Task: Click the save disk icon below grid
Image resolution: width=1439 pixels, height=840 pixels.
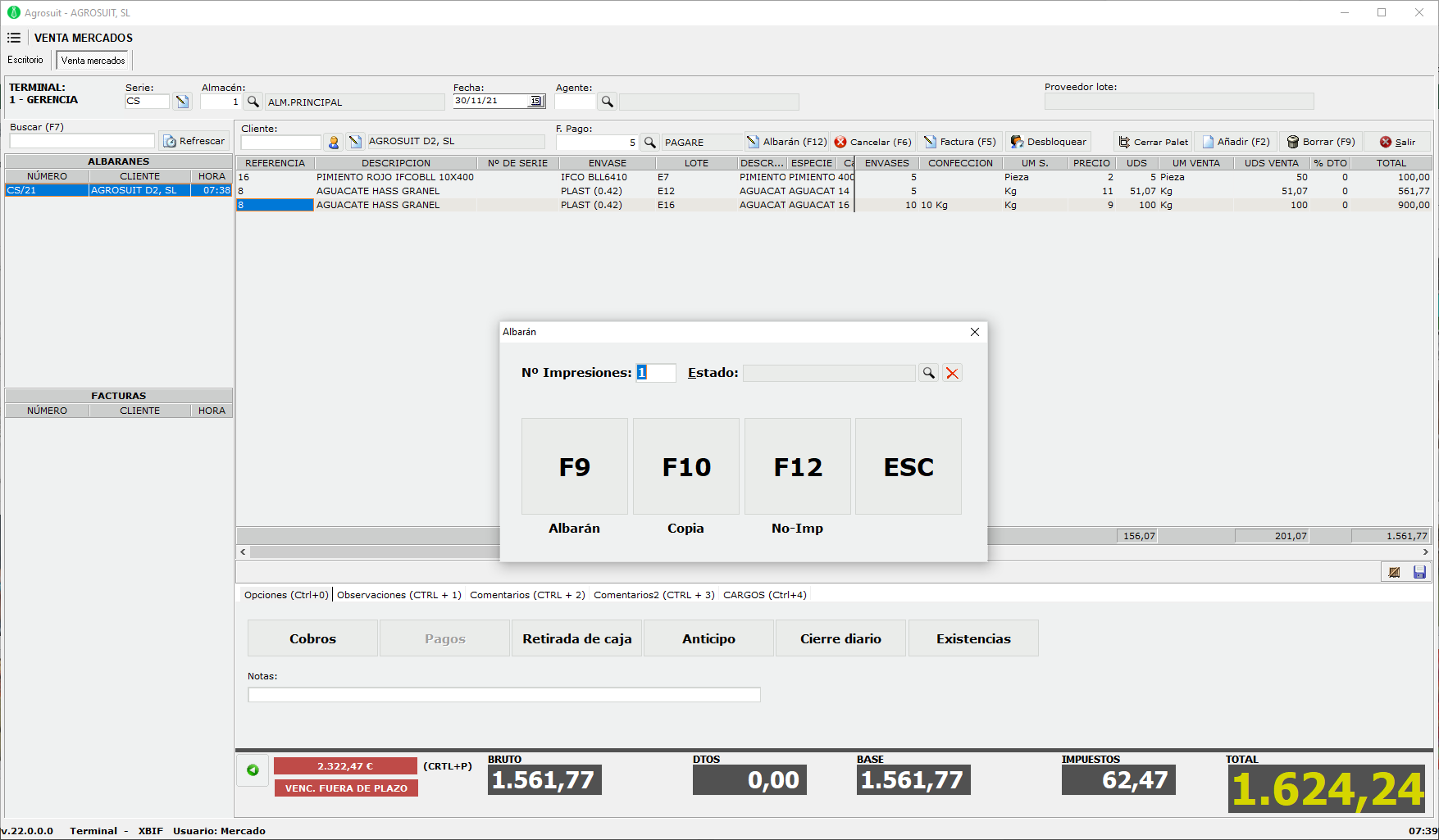Action: pos(1419,572)
